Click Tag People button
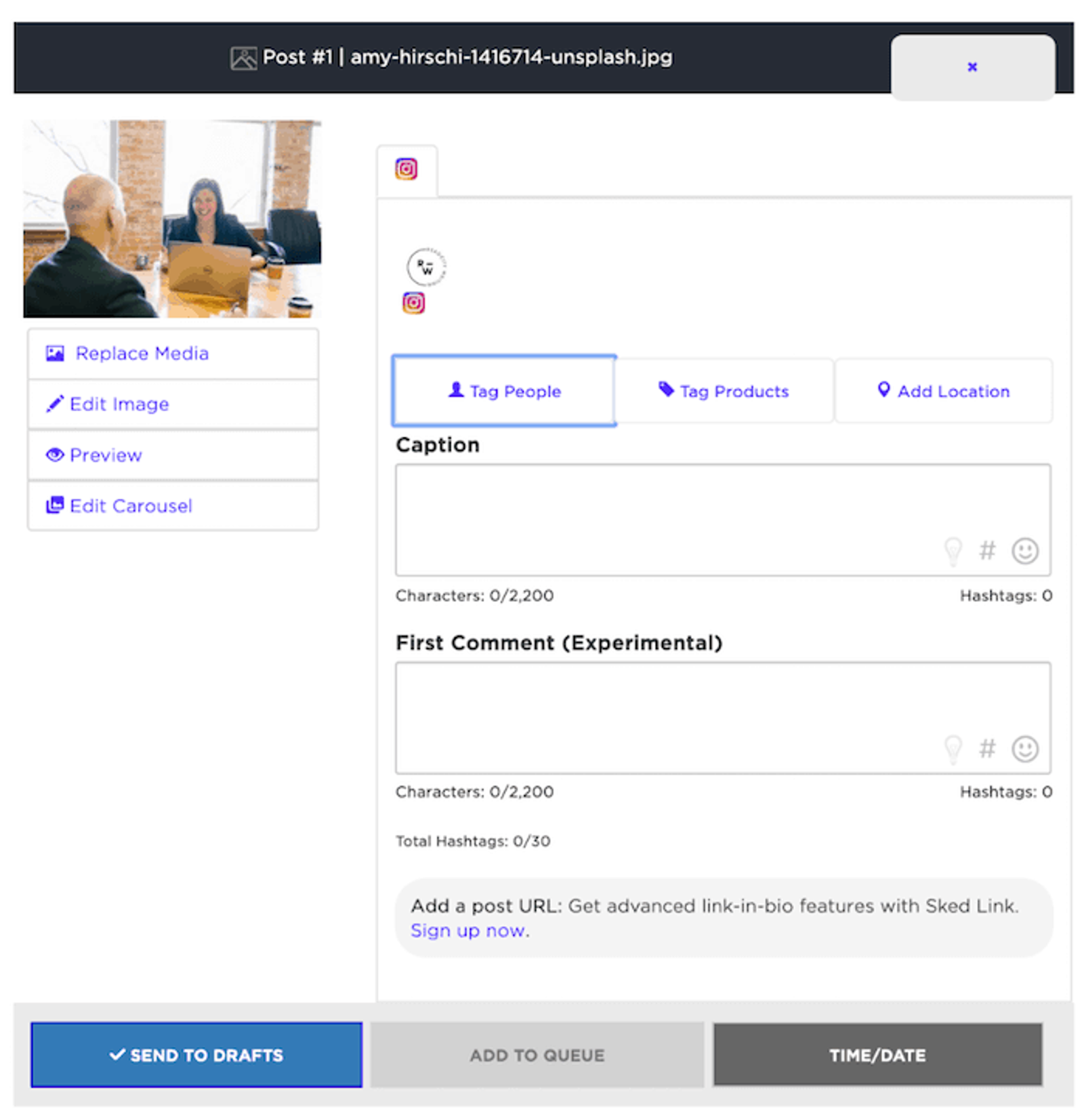The image size is (1084, 1120). 504,391
